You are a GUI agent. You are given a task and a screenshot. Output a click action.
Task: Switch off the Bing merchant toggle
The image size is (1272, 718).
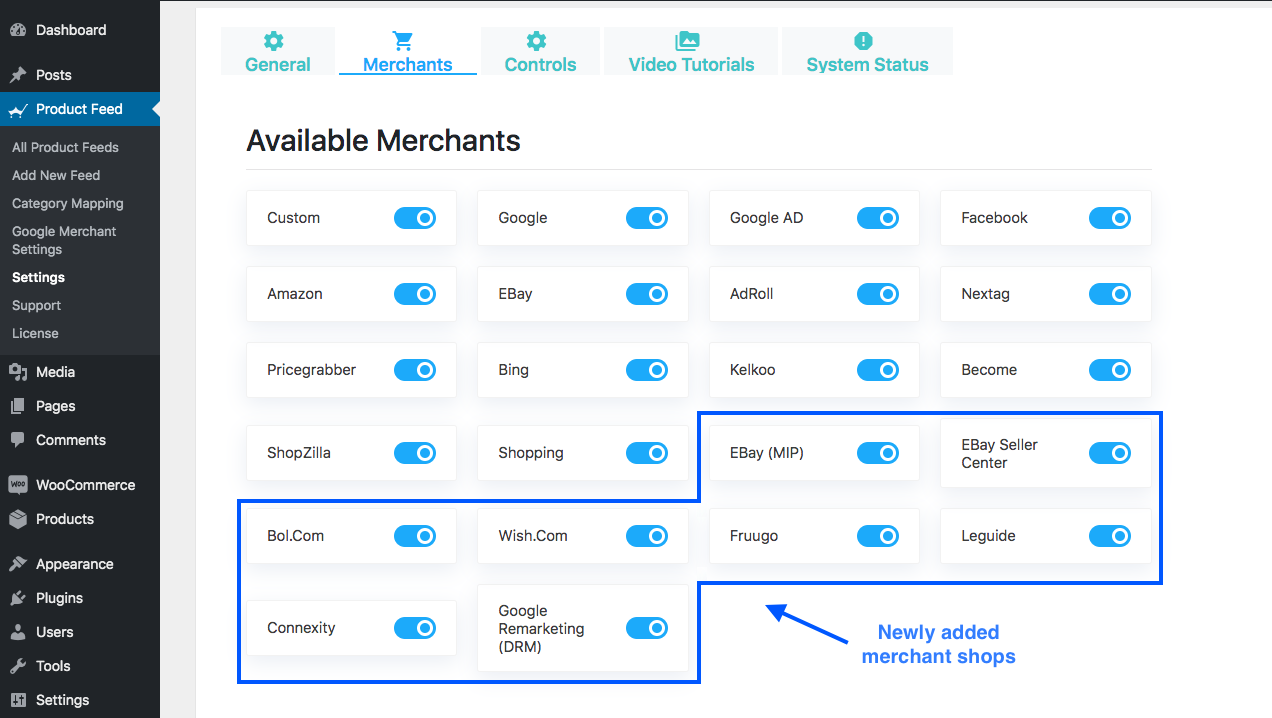click(x=647, y=370)
